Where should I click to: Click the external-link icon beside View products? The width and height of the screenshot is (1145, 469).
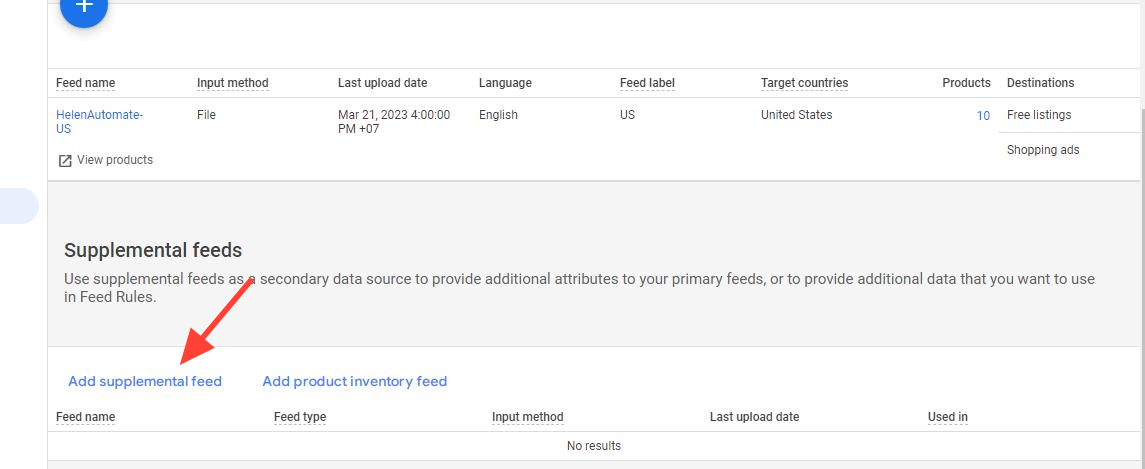[x=65, y=160]
